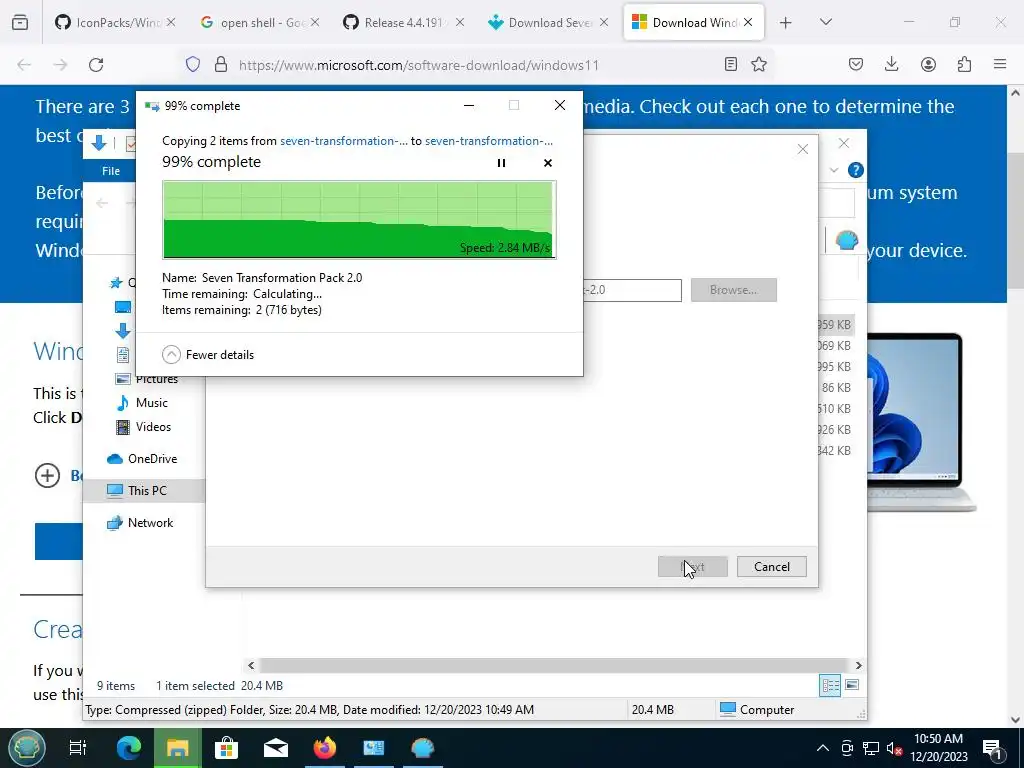Click Explorer horizontal scrollbar right arrow
1024x768 pixels.
point(858,665)
